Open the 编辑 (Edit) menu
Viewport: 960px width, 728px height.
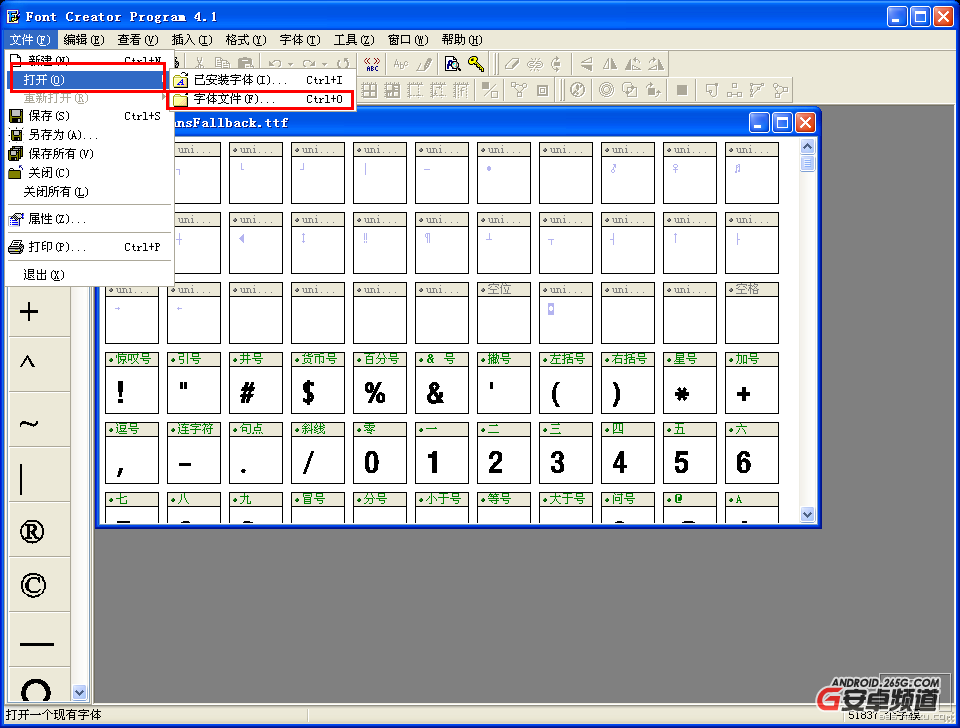(84, 40)
